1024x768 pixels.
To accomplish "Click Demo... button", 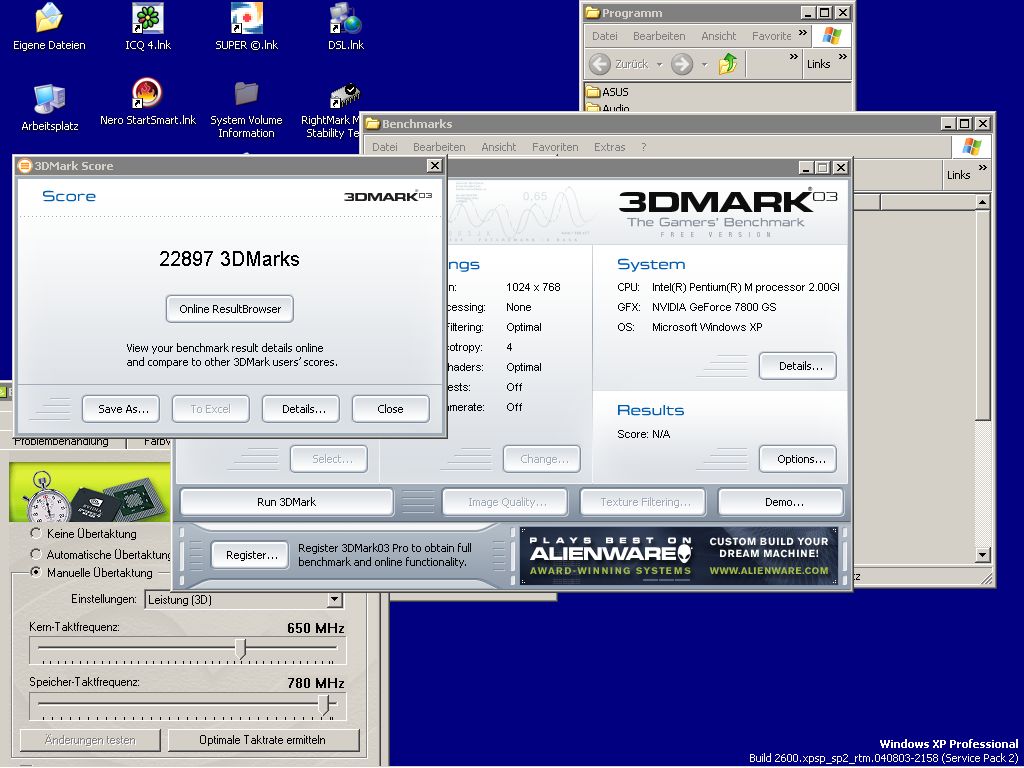I will point(781,502).
